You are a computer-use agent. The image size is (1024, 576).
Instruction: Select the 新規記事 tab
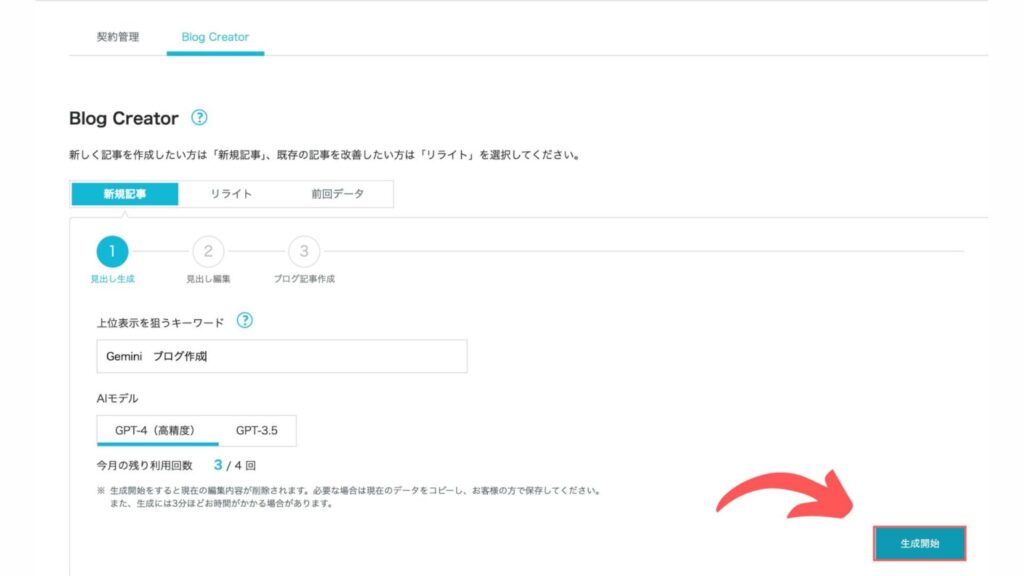125,194
